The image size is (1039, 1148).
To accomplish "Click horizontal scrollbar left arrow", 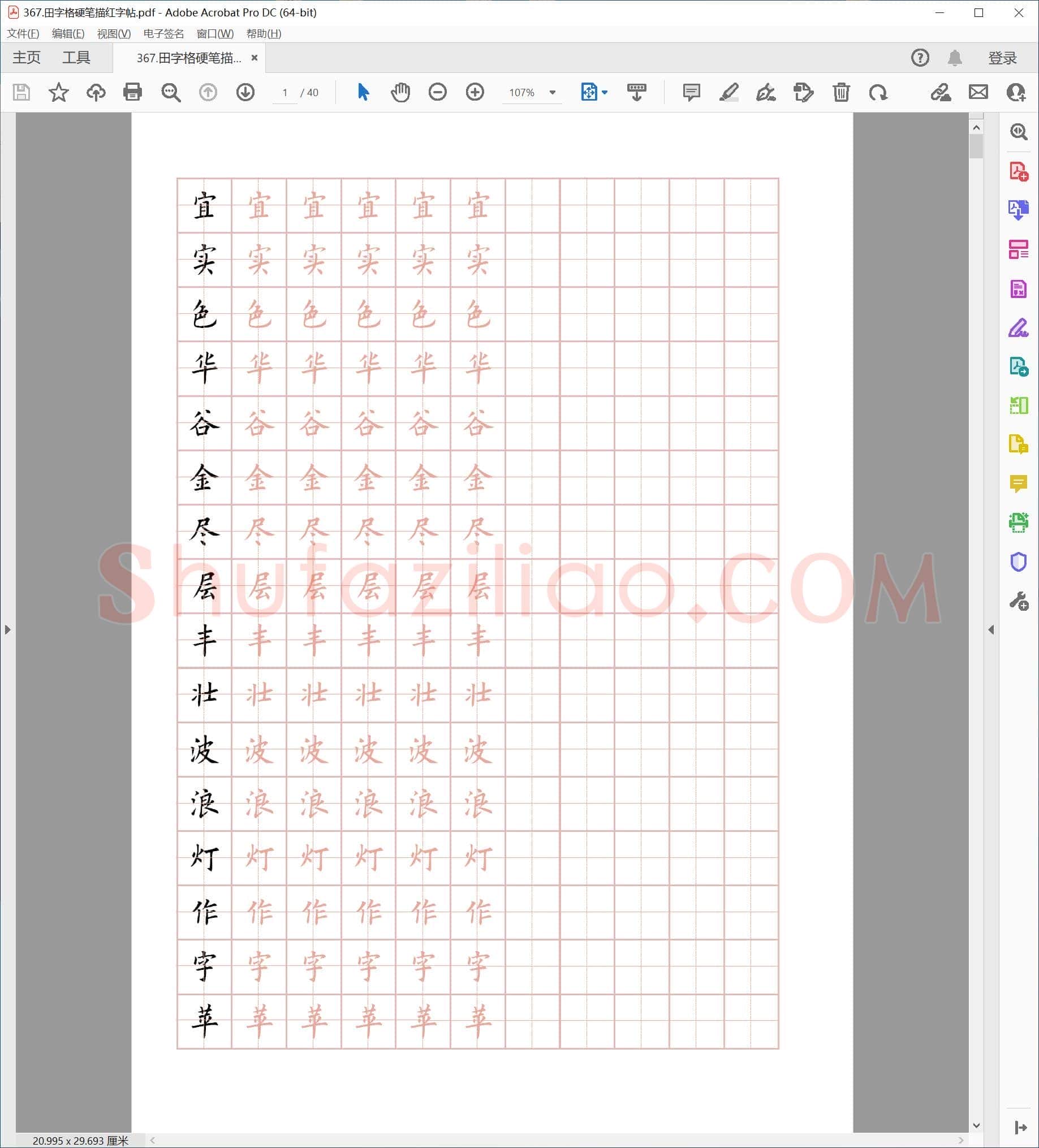I will 153,1140.
